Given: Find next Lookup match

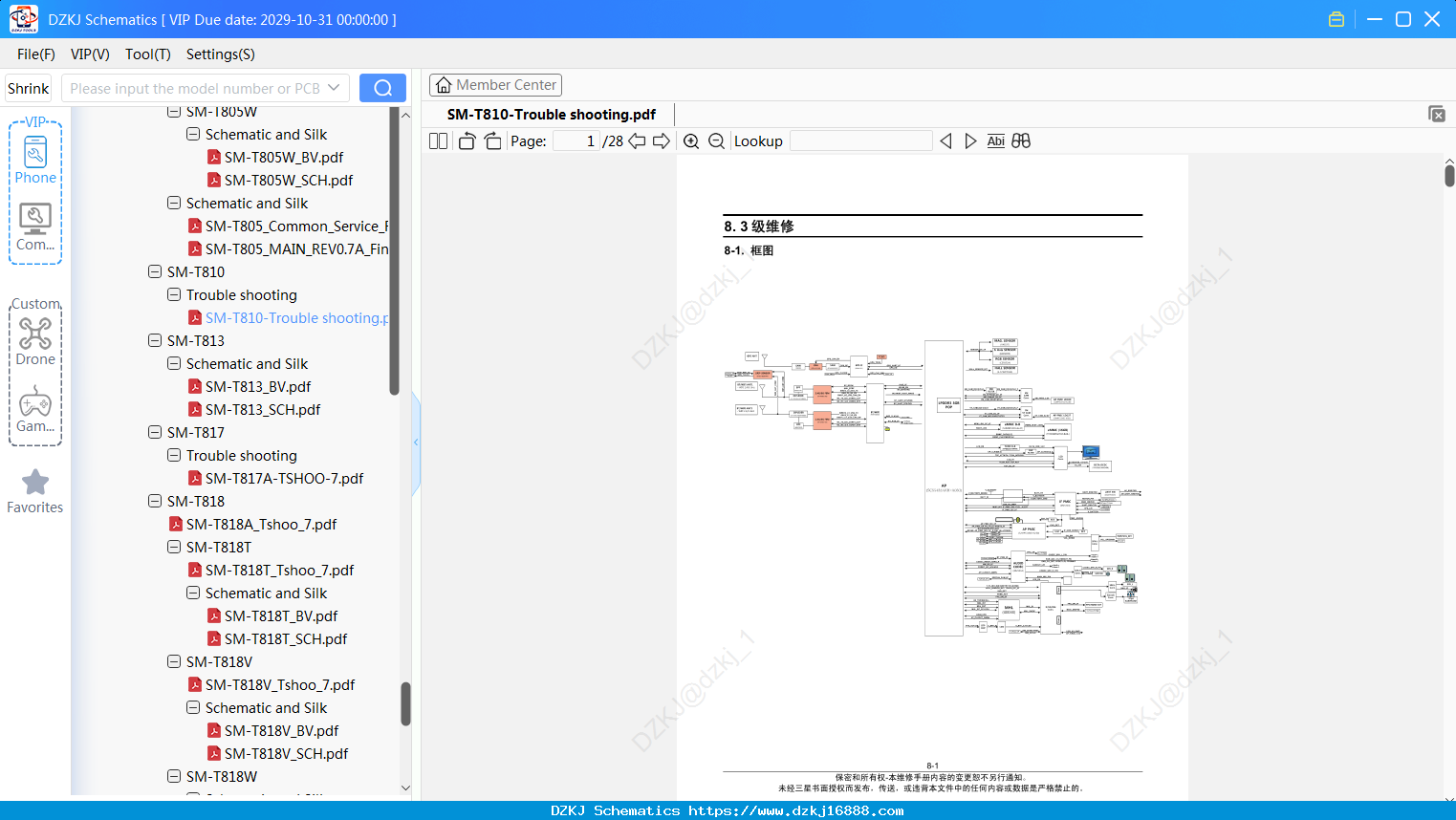Looking at the screenshot, I should [970, 141].
